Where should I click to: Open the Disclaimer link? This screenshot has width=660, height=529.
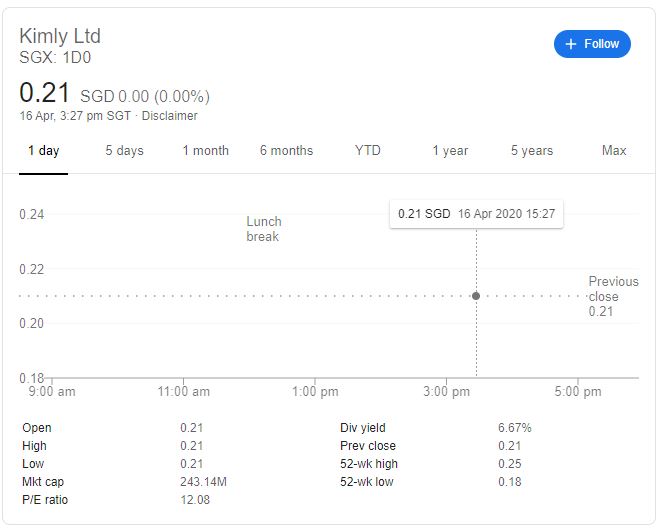point(169,116)
